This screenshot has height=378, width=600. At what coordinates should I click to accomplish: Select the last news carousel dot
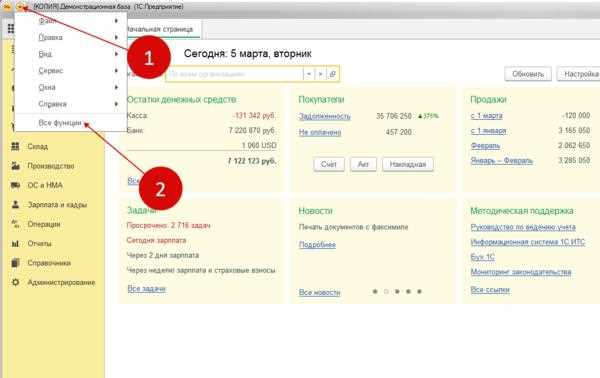coord(419,292)
